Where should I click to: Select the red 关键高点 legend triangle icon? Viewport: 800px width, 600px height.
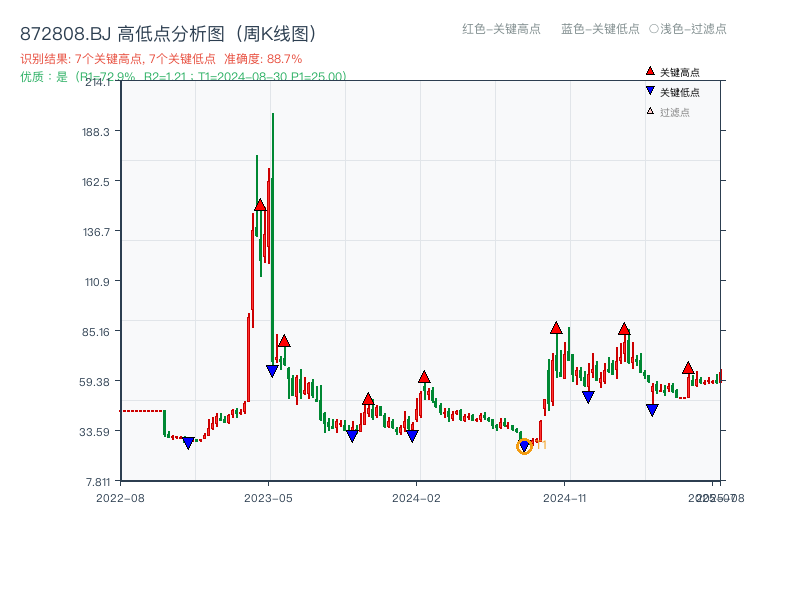[650, 71]
